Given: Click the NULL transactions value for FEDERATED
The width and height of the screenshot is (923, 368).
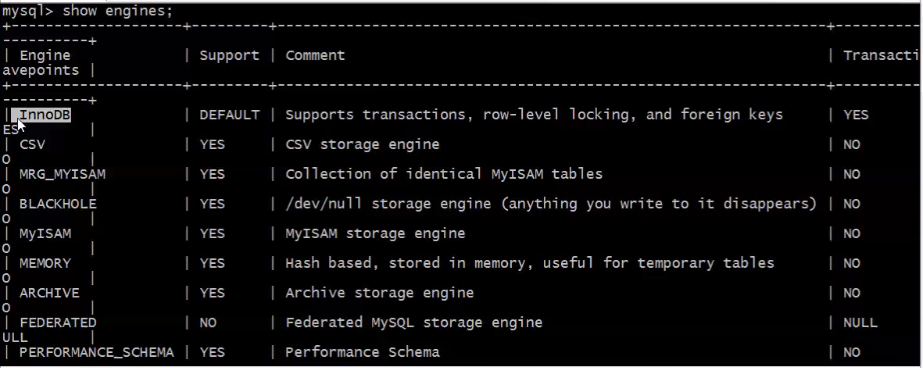Looking at the screenshot, I should [860, 323].
